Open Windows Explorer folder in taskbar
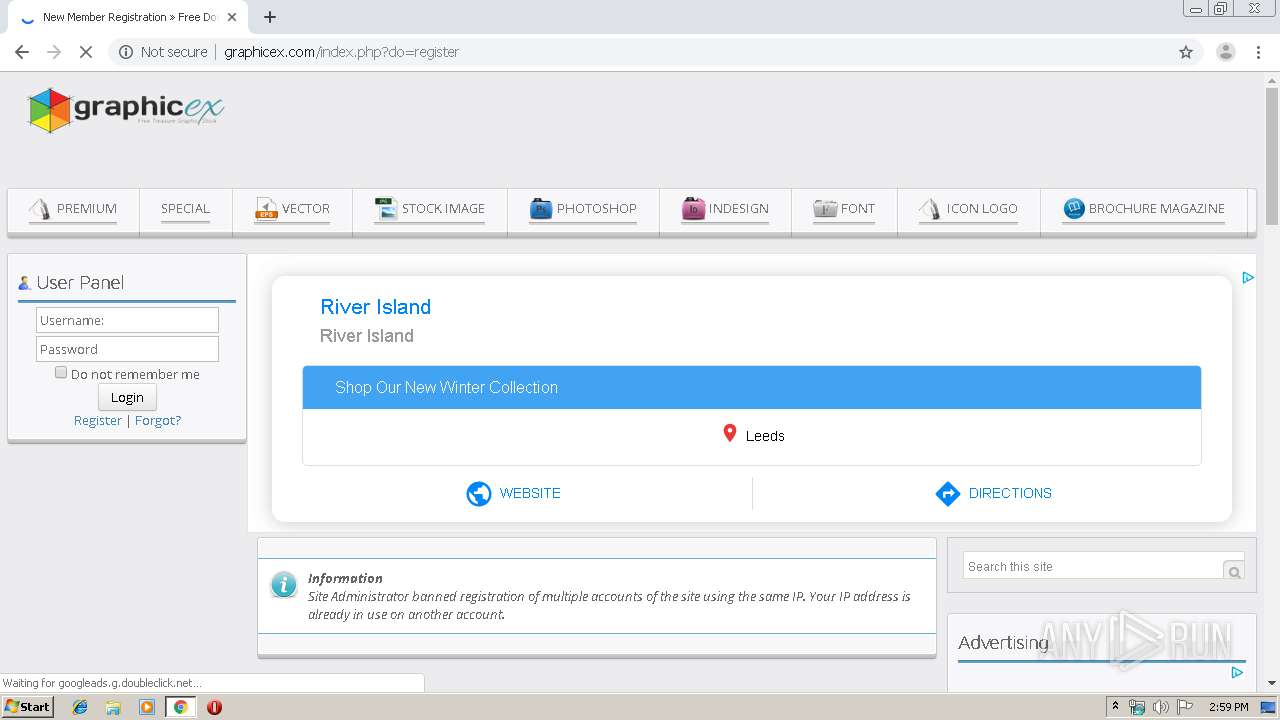This screenshot has width=1280, height=720. point(113,707)
